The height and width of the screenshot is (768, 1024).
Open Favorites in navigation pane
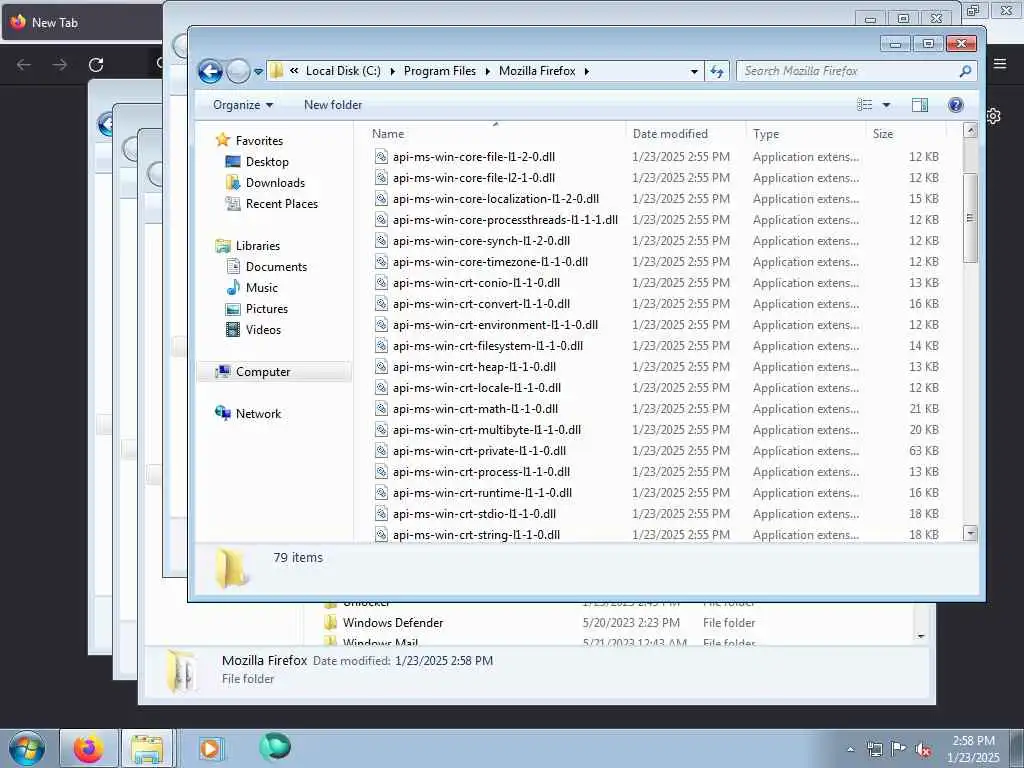(259, 140)
